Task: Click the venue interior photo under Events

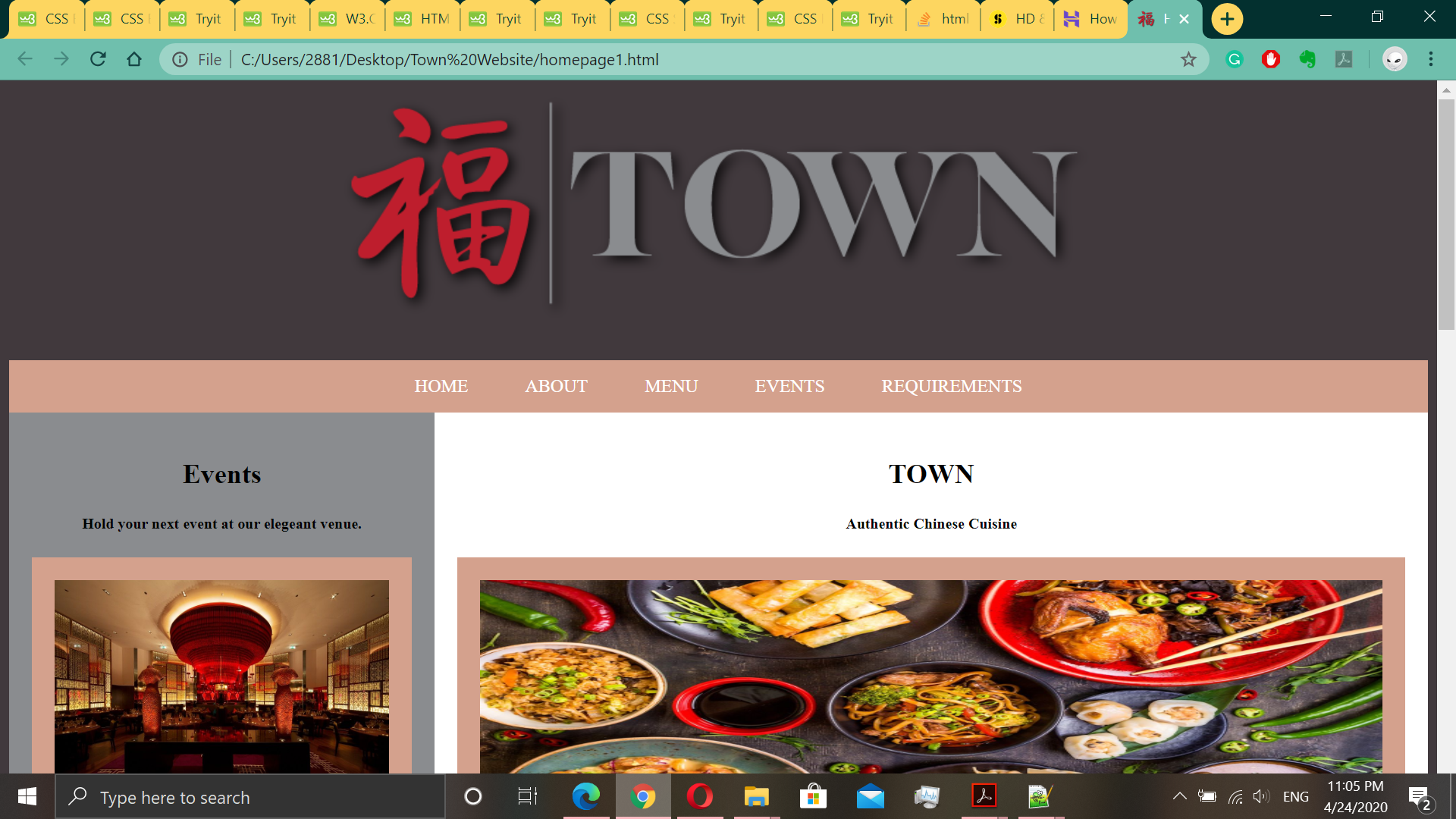Action: (221, 676)
